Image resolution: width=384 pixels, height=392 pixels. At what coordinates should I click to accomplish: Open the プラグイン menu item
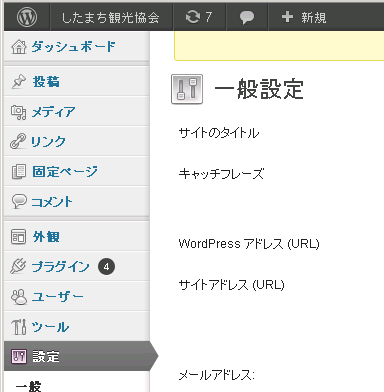(60, 267)
